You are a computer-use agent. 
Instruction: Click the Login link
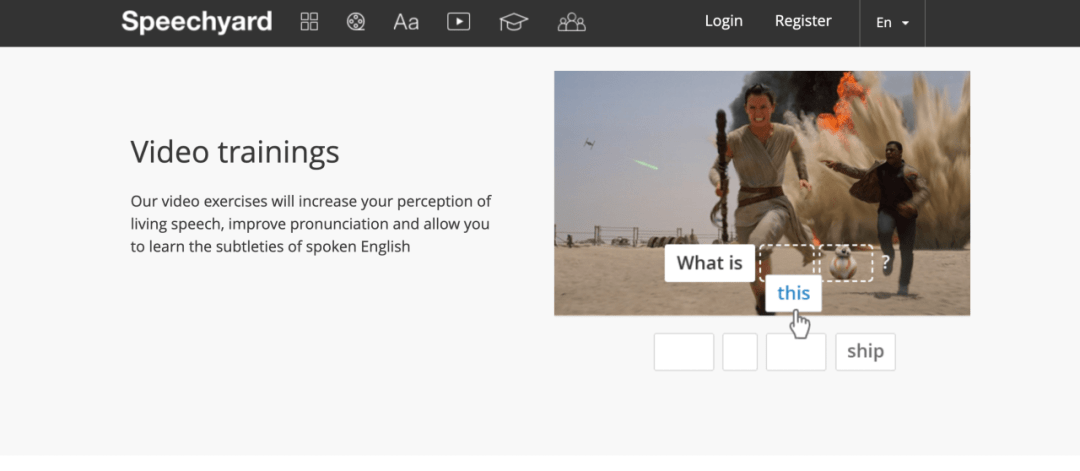pyautogui.click(x=723, y=21)
